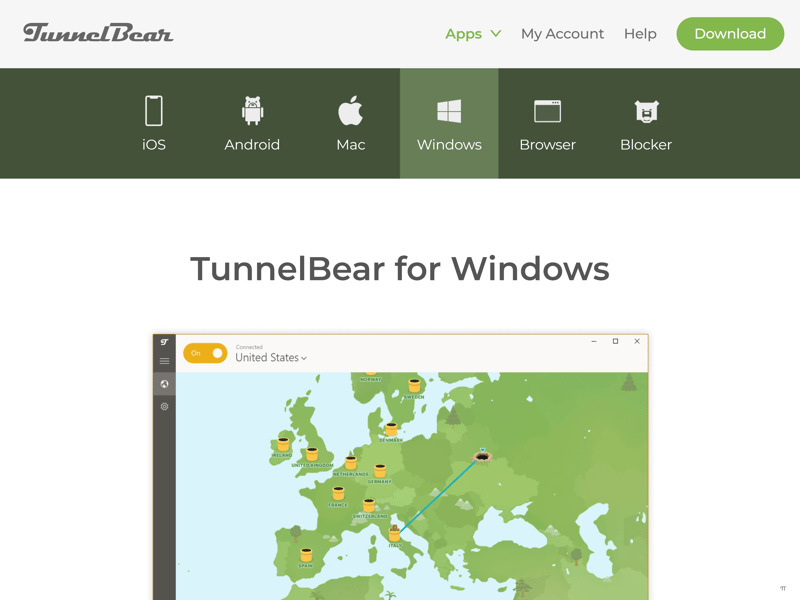Click the Connected status text
Screen dimensions: 800x600
pos(249,347)
